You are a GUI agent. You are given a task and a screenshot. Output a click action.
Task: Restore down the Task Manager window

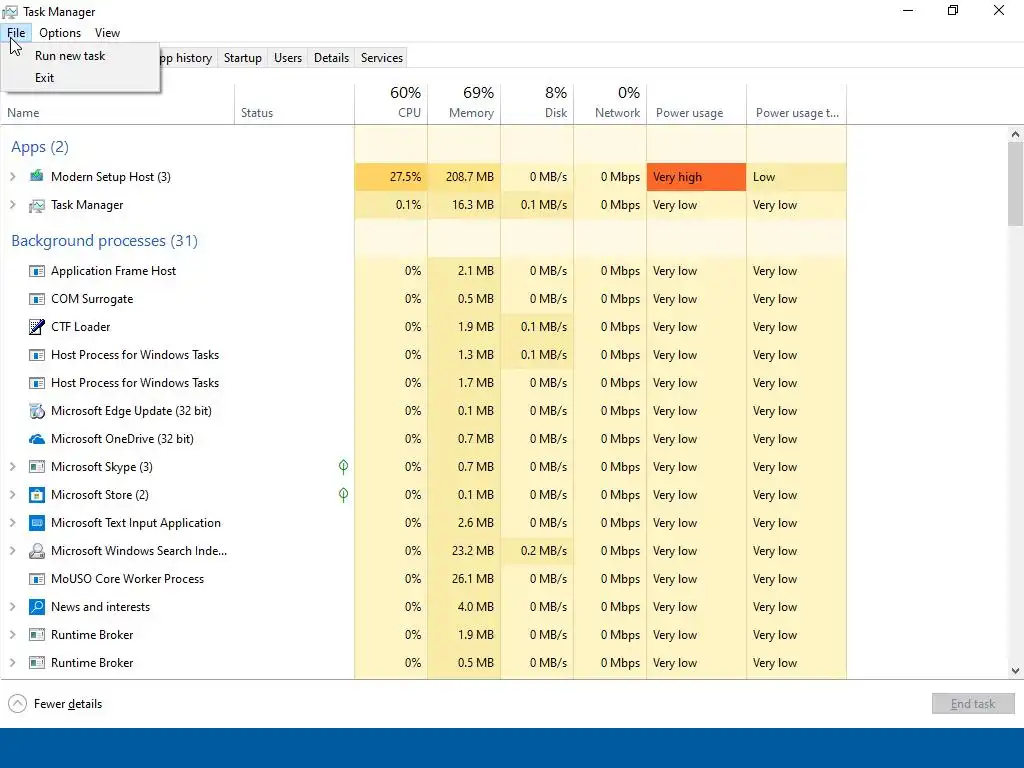coord(953,10)
